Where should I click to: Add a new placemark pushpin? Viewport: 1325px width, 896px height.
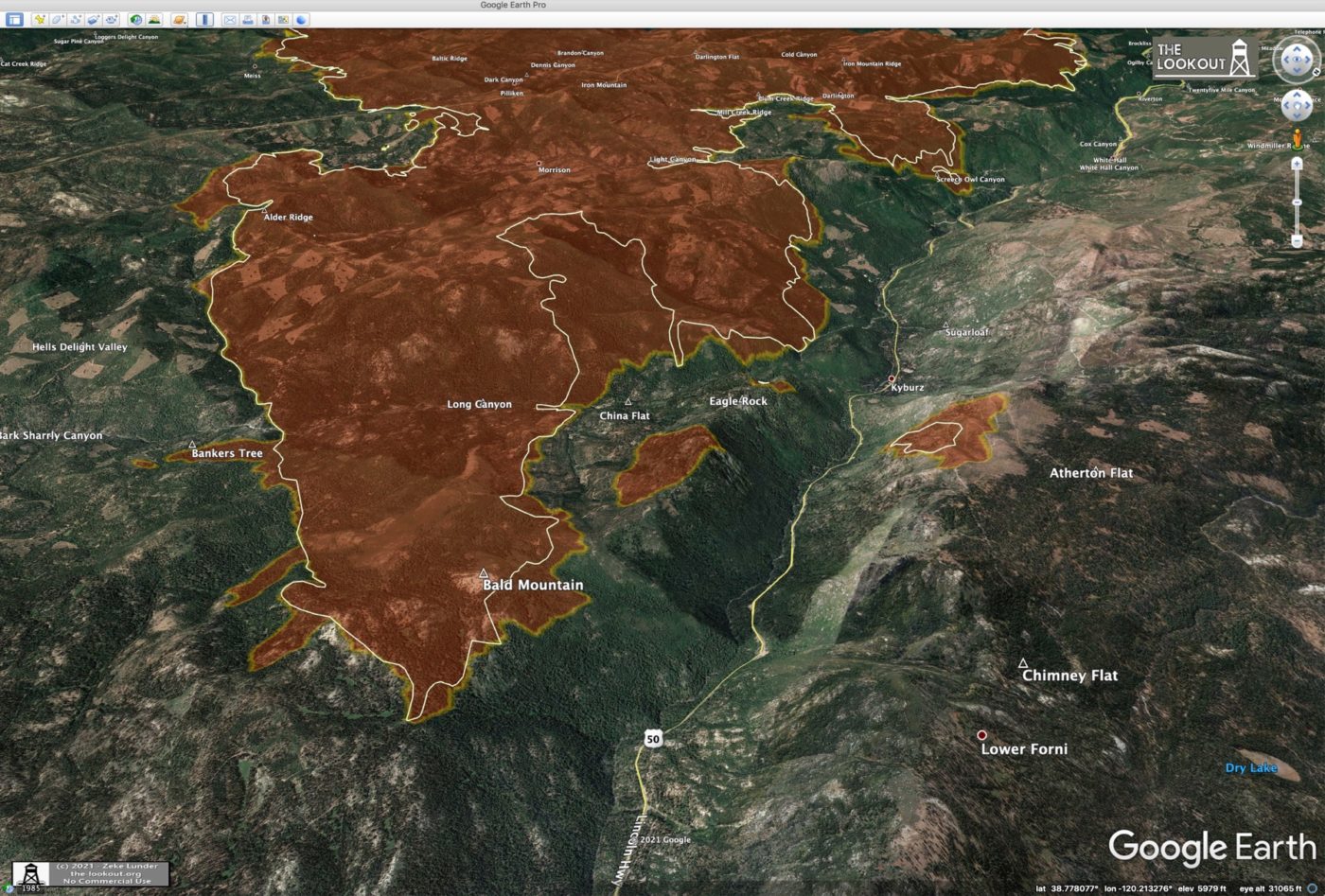click(40, 19)
